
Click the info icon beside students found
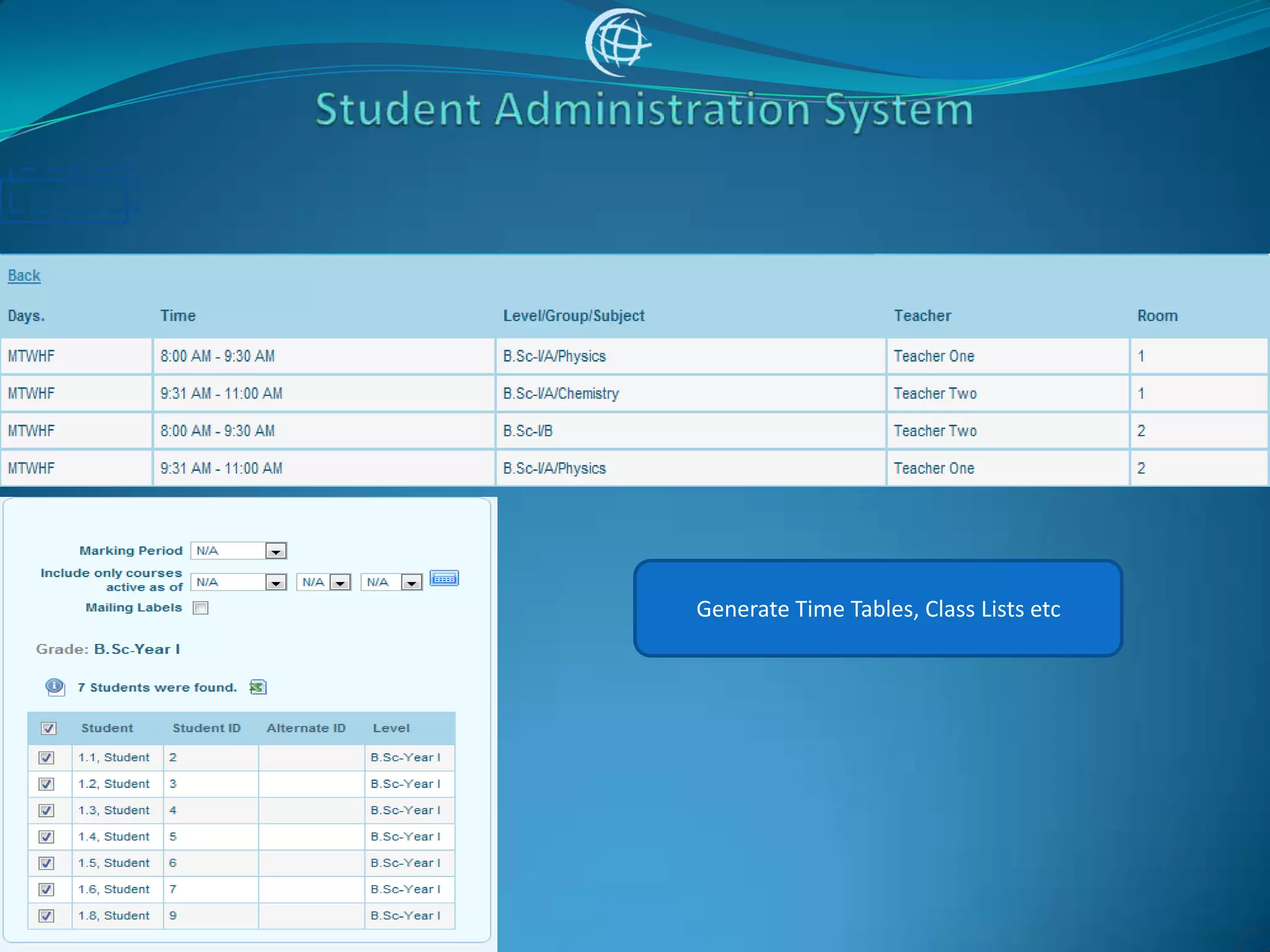[x=55, y=687]
